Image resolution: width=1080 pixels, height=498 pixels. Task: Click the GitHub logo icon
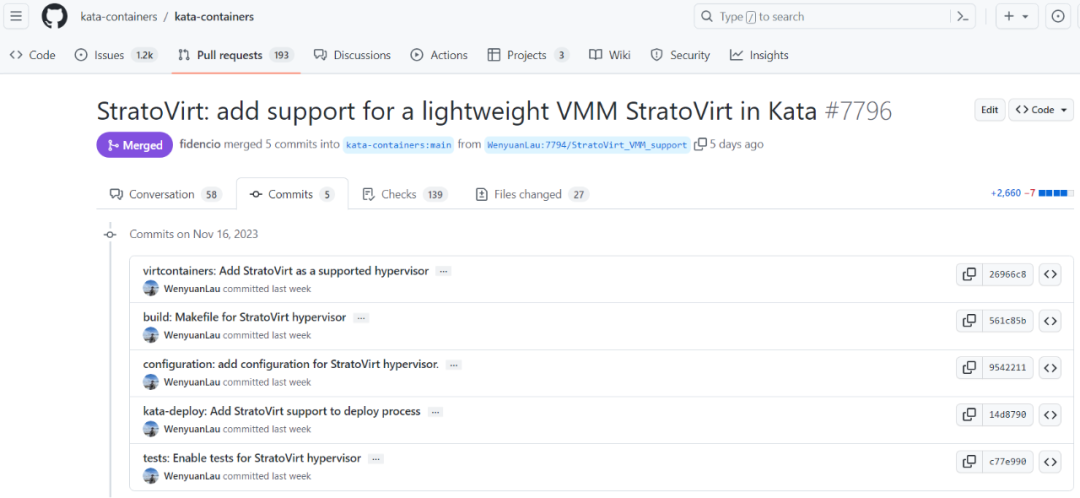click(53, 16)
